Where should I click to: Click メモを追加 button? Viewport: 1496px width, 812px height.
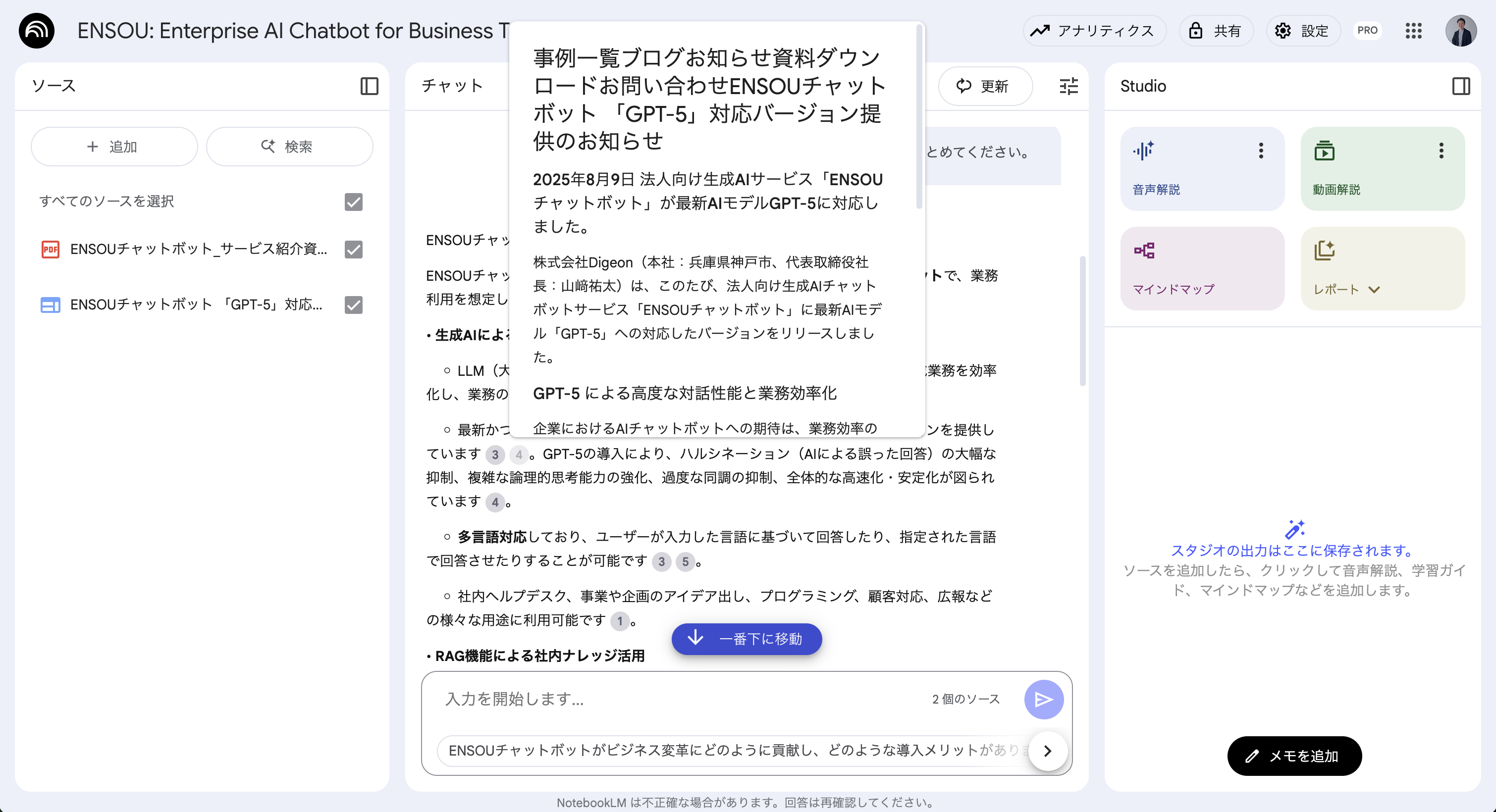(1294, 756)
